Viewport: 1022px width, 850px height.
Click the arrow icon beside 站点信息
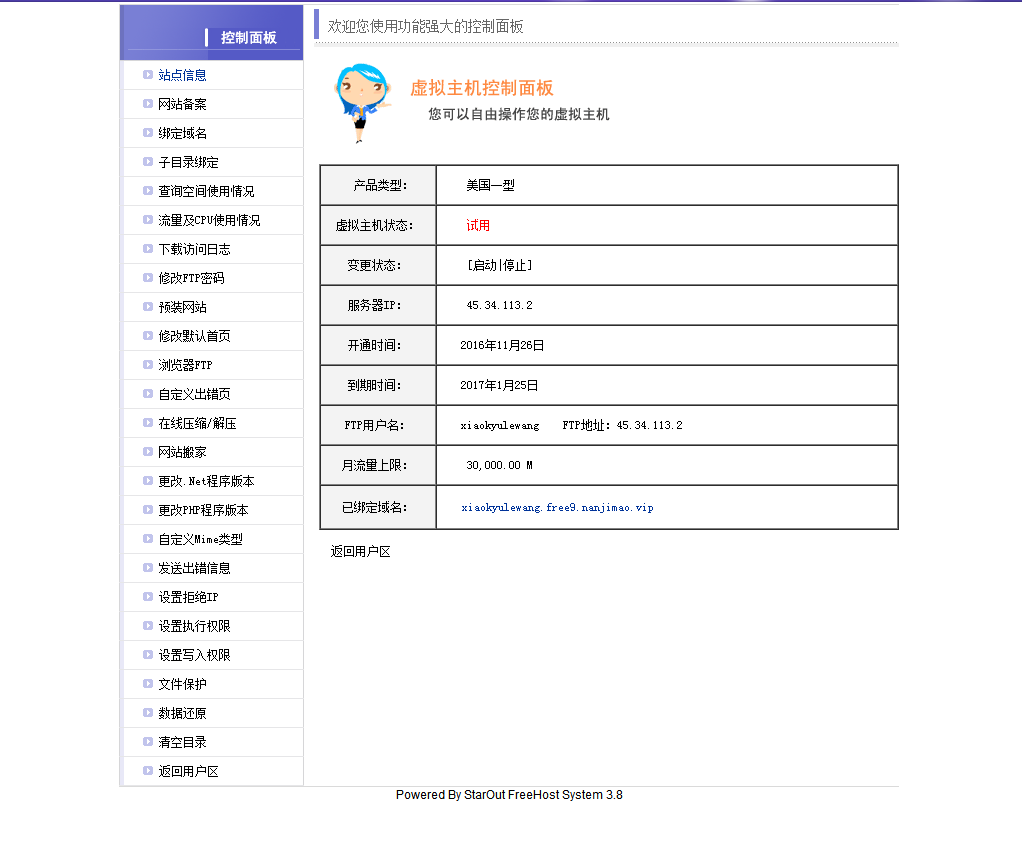click(148, 75)
